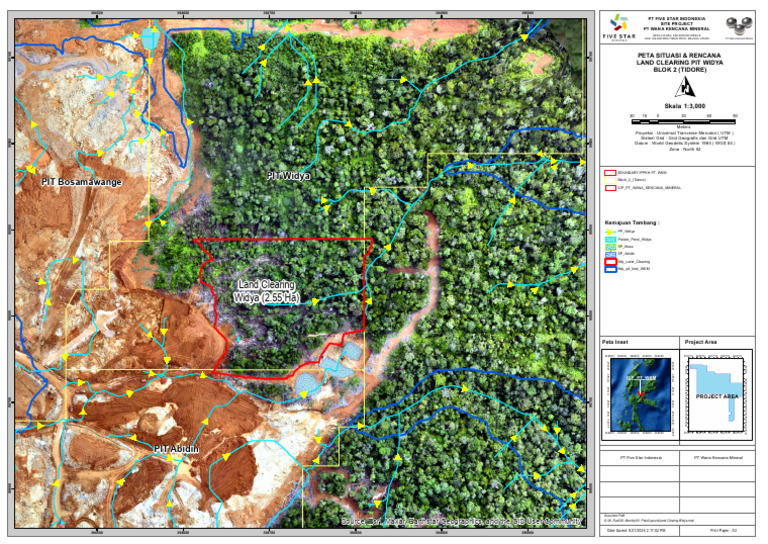Click the three-spheres logo in the header
Viewport: 768px width, 544px height.
pyautogui.click(x=739, y=25)
